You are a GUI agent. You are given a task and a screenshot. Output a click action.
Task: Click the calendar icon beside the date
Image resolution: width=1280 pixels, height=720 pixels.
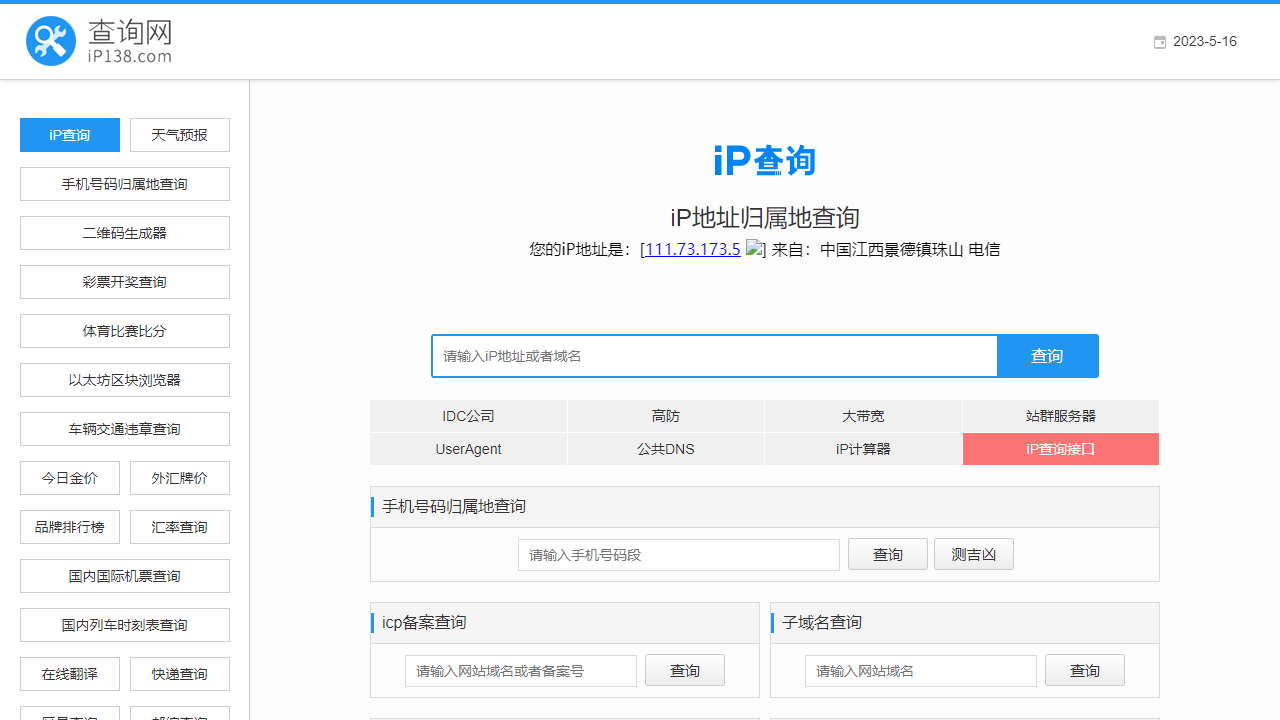[x=1159, y=42]
